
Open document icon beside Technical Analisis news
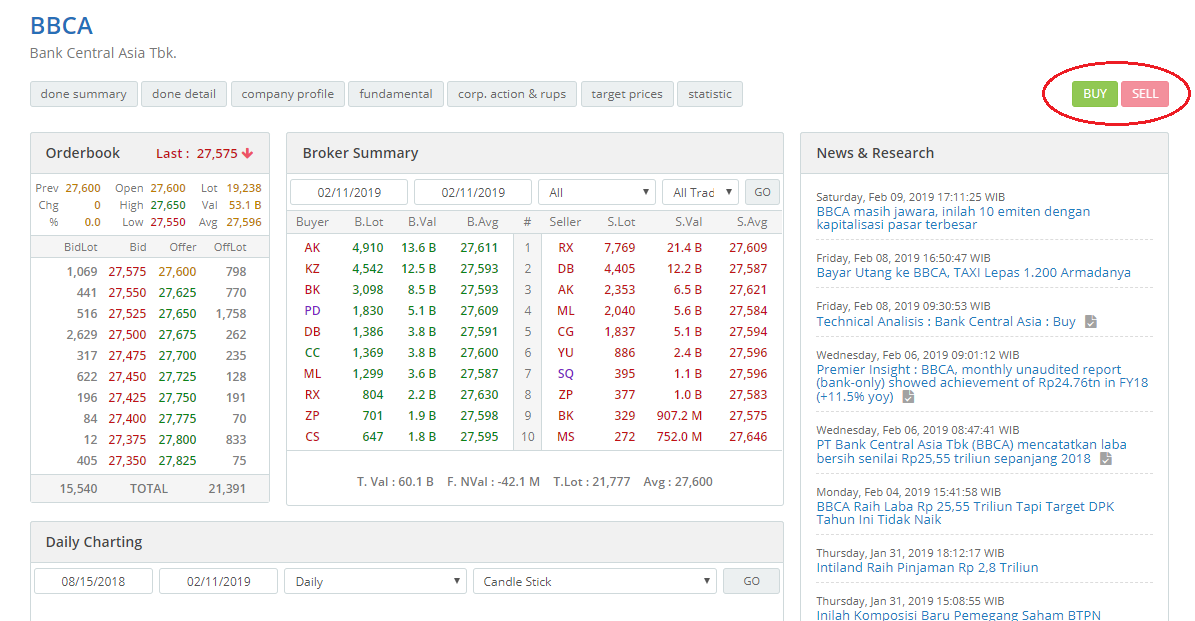[1091, 322]
